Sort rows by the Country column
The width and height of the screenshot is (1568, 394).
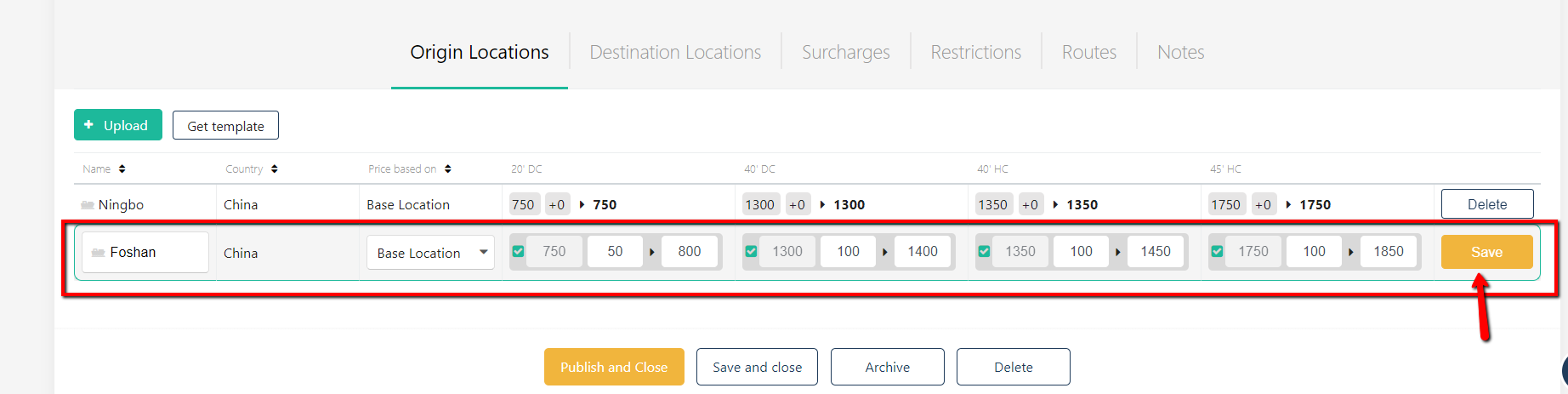(x=275, y=168)
